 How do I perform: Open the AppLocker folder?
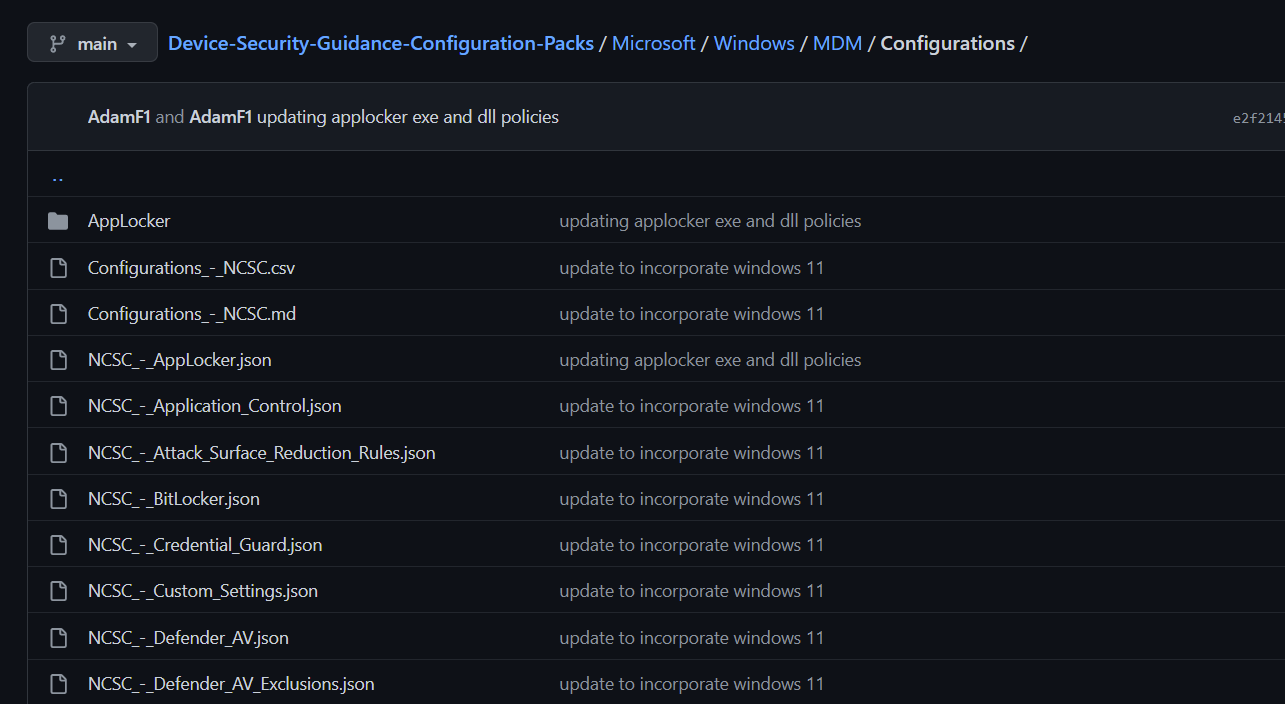click(x=129, y=221)
